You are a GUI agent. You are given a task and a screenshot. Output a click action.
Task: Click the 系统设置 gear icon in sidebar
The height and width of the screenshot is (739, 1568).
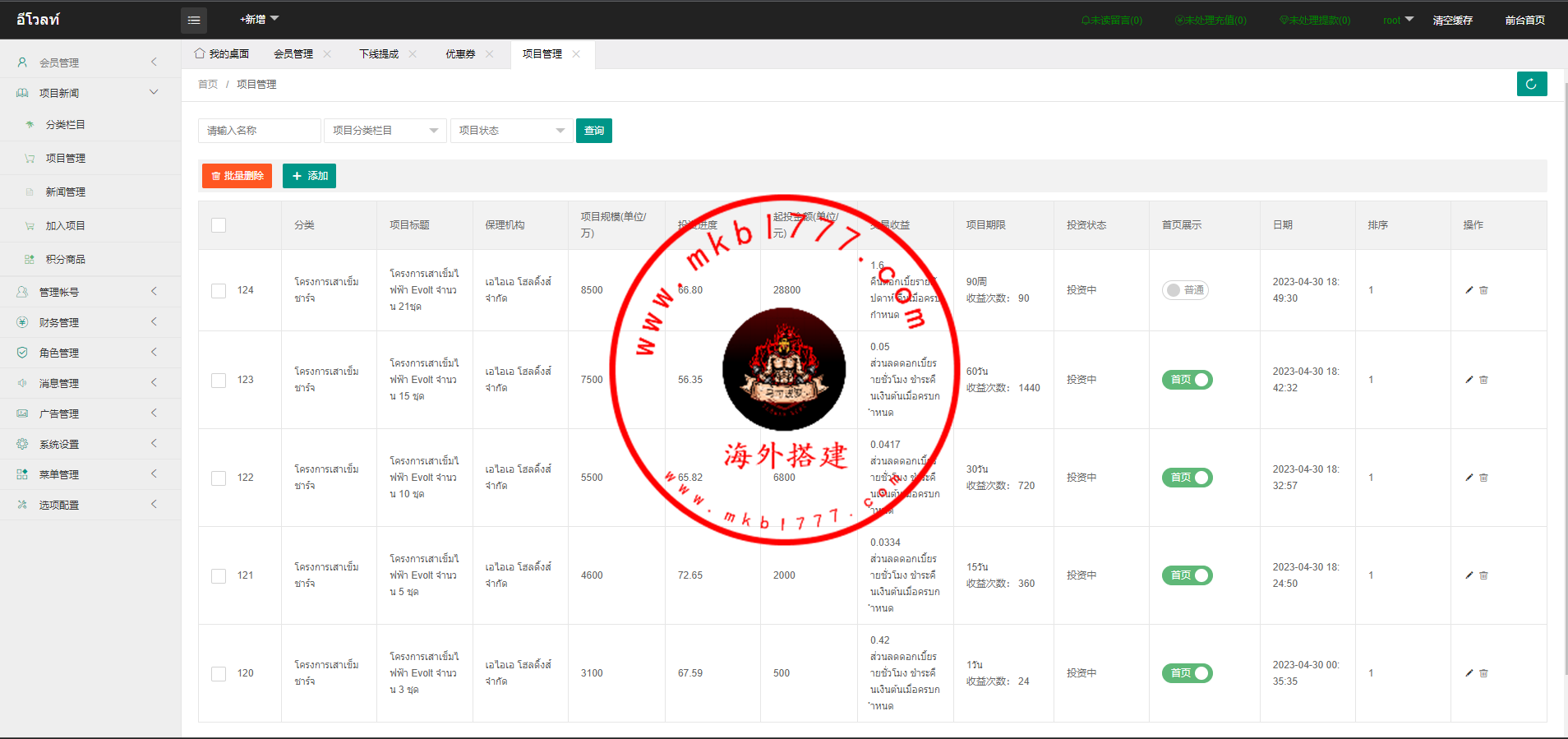[x=22, y=444]
